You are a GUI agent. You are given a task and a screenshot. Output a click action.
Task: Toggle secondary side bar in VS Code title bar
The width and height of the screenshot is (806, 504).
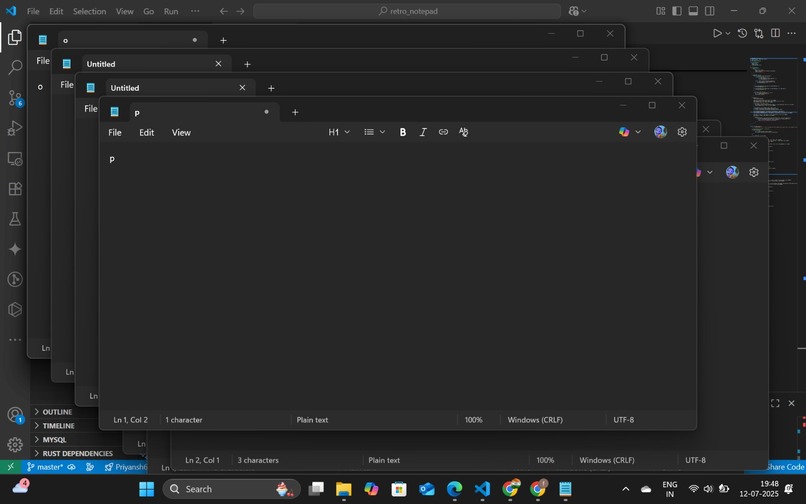[710, 11]
